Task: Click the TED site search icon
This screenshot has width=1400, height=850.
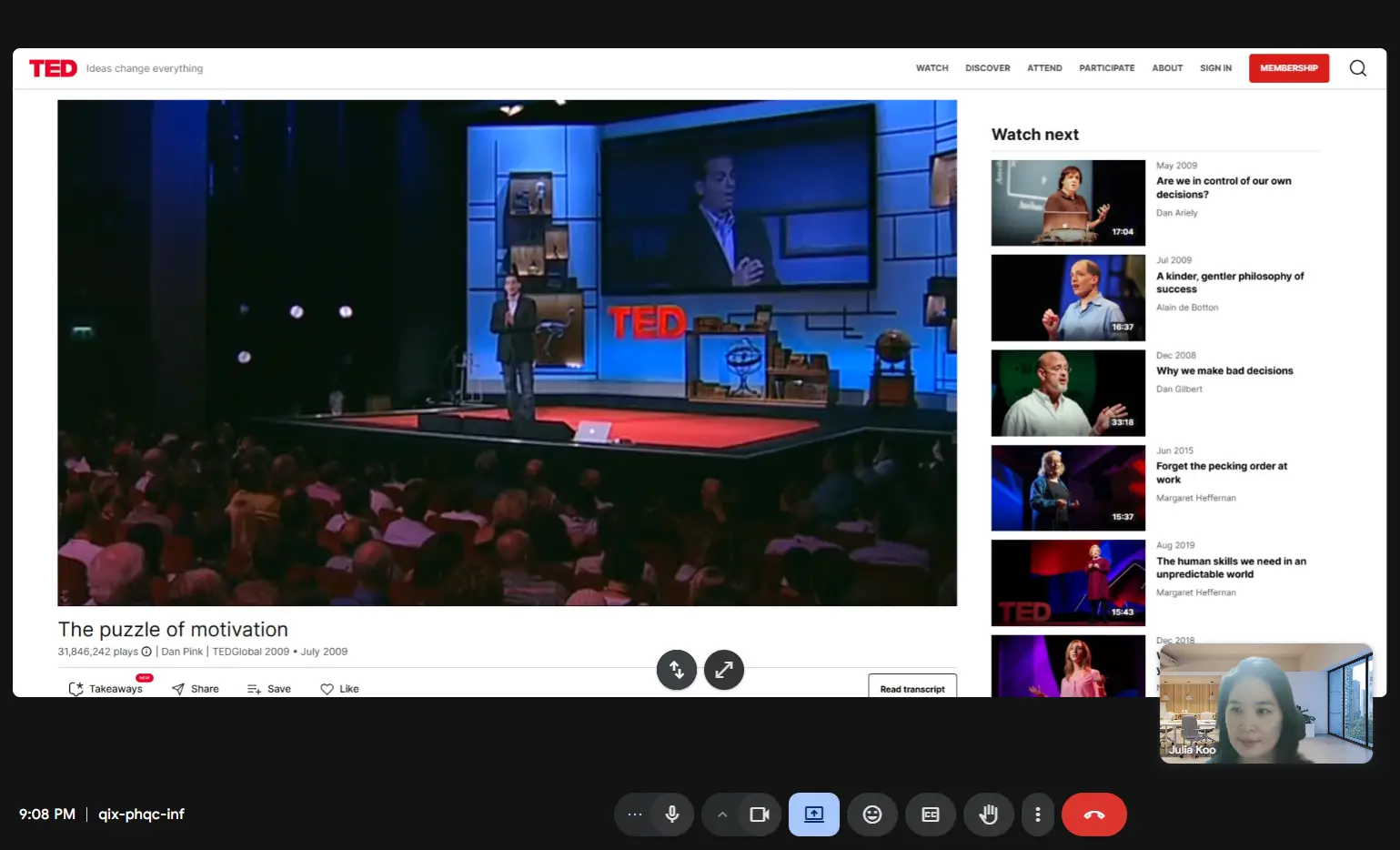Action: (1358, 68)
